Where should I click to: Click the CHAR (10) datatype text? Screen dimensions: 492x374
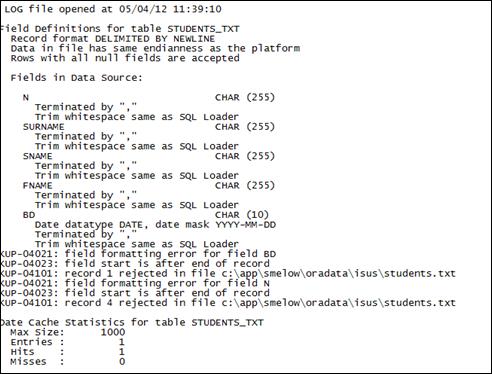tap(242, 215)
